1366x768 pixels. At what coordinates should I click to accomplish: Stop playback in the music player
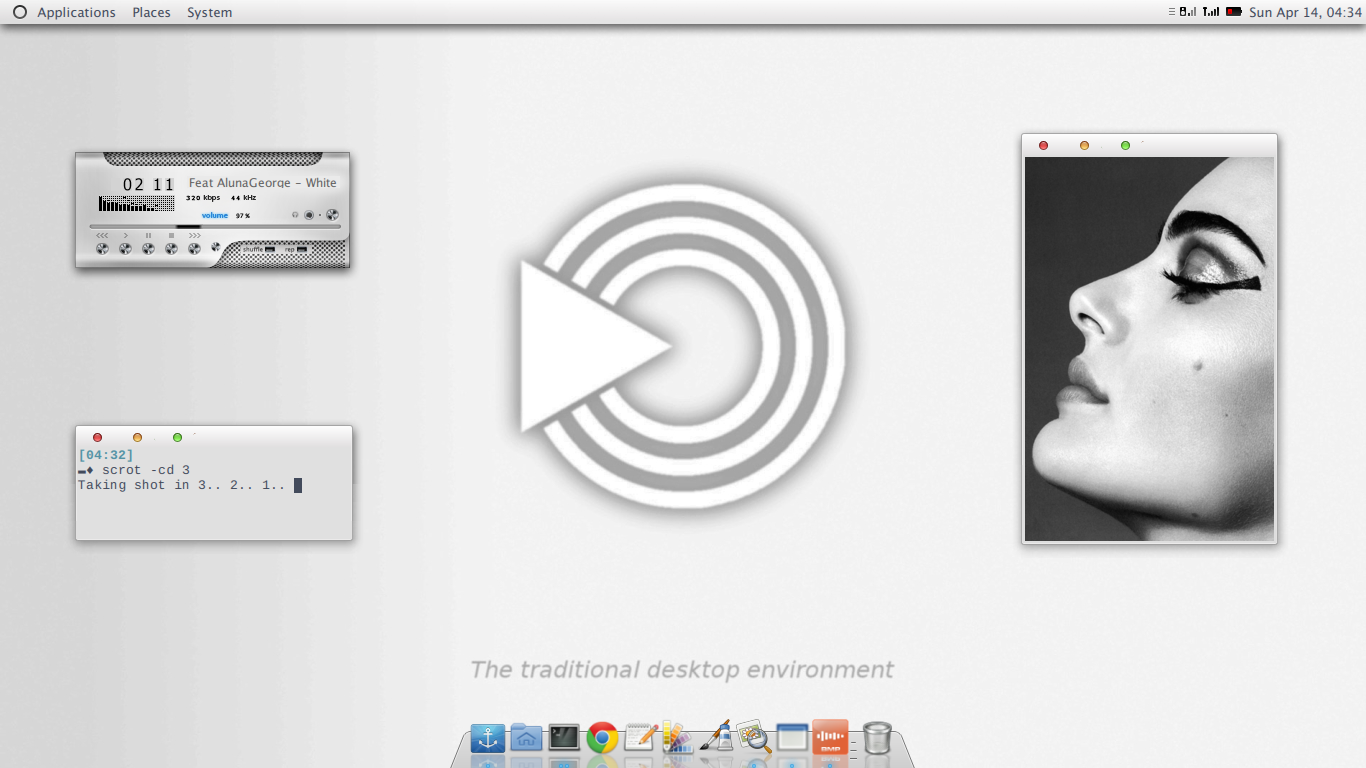tap(171, 248)
